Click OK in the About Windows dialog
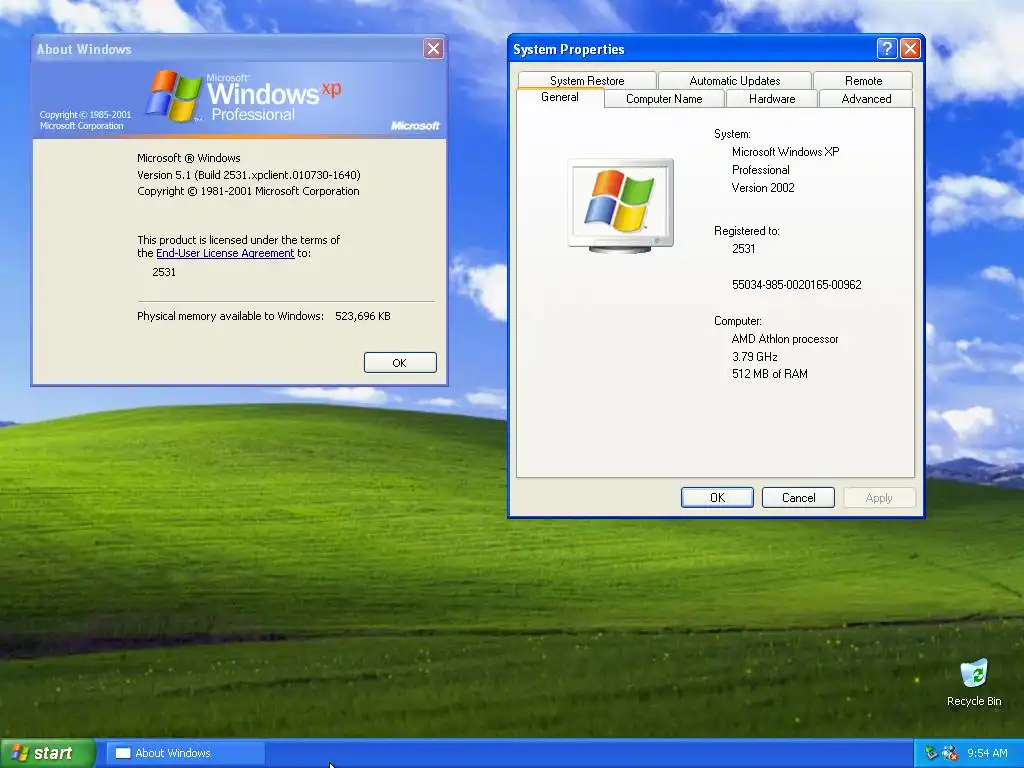 400,363
